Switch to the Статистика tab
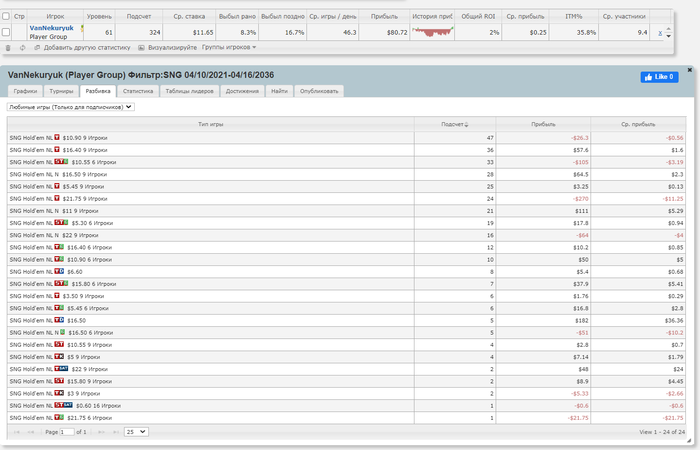700x450 pixels. [138, 91]
